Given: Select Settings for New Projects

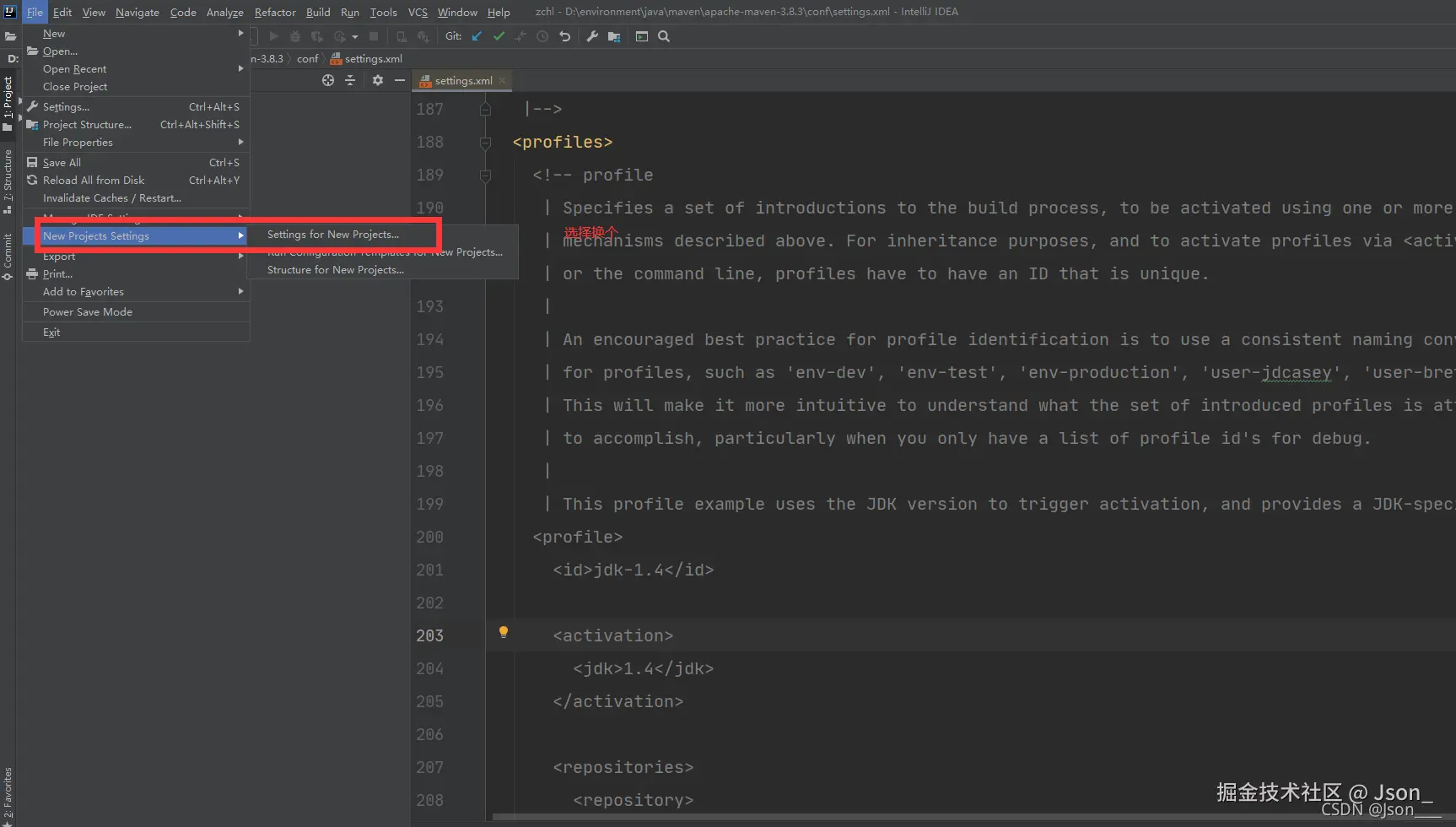Looking at the screenshot, I should (333, 235).
